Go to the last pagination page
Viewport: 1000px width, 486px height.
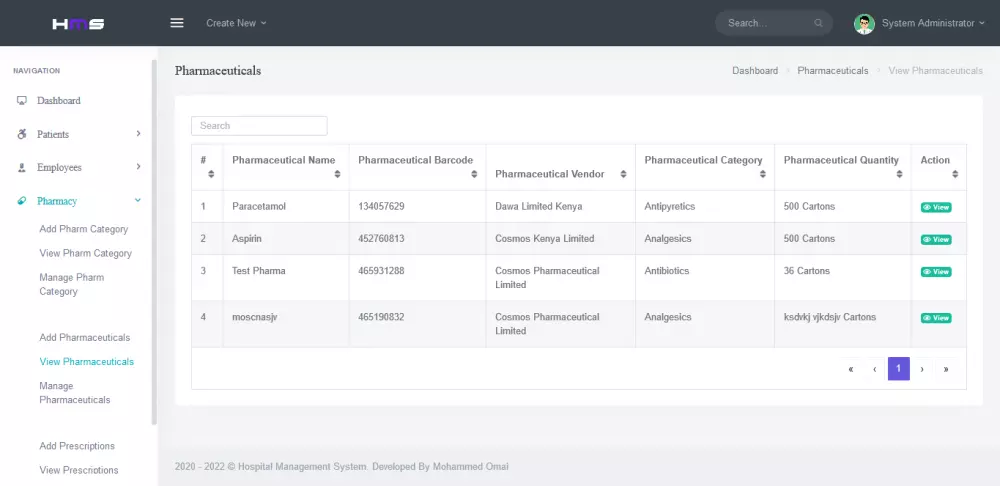946,369
